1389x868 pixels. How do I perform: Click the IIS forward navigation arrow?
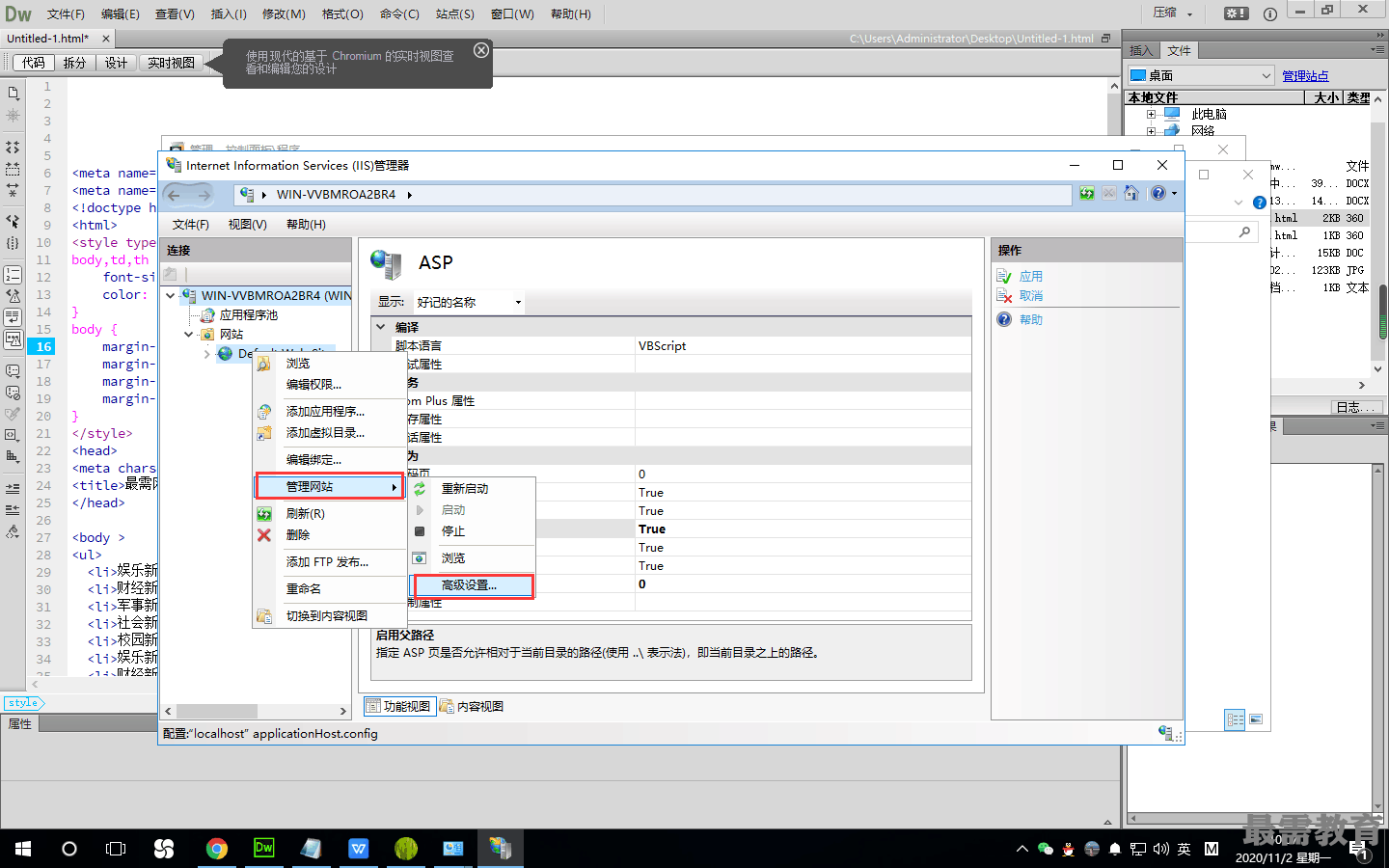(204, 195)
